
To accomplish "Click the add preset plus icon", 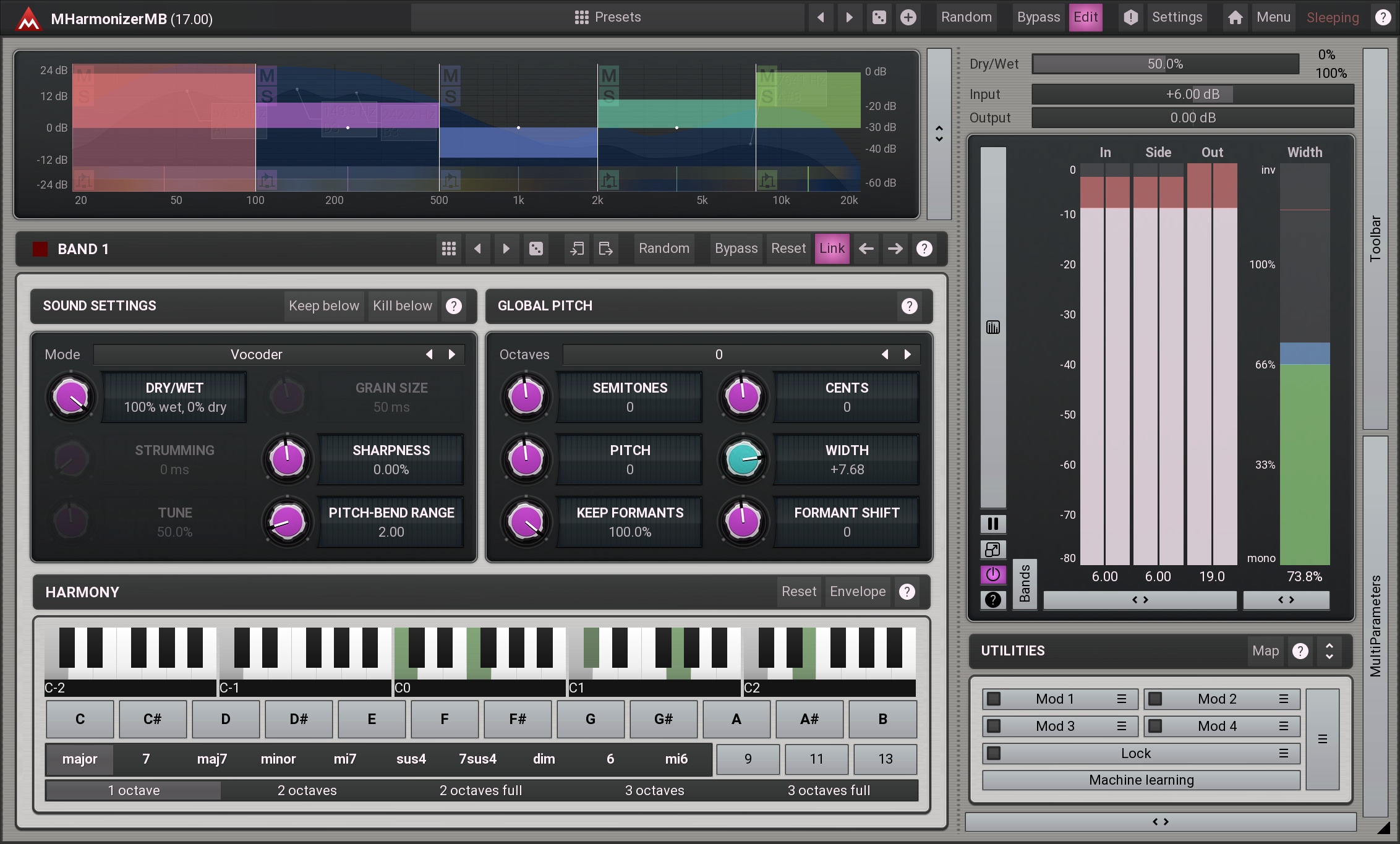I will click(908, 17).
